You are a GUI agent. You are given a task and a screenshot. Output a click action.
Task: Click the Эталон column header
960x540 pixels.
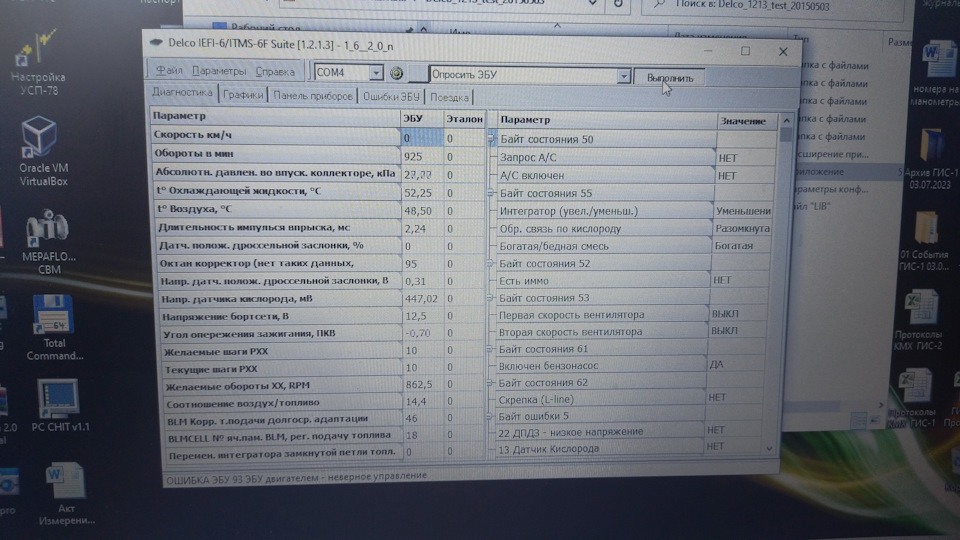click(x=464, y=119)
